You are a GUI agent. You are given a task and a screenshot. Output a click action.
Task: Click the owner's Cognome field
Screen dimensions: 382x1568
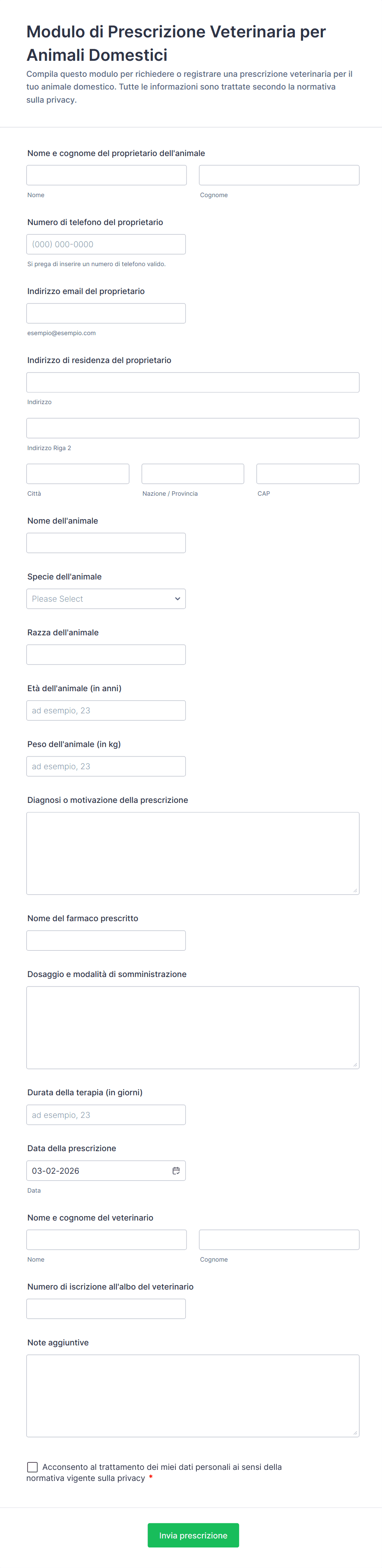tap(279, 175)
